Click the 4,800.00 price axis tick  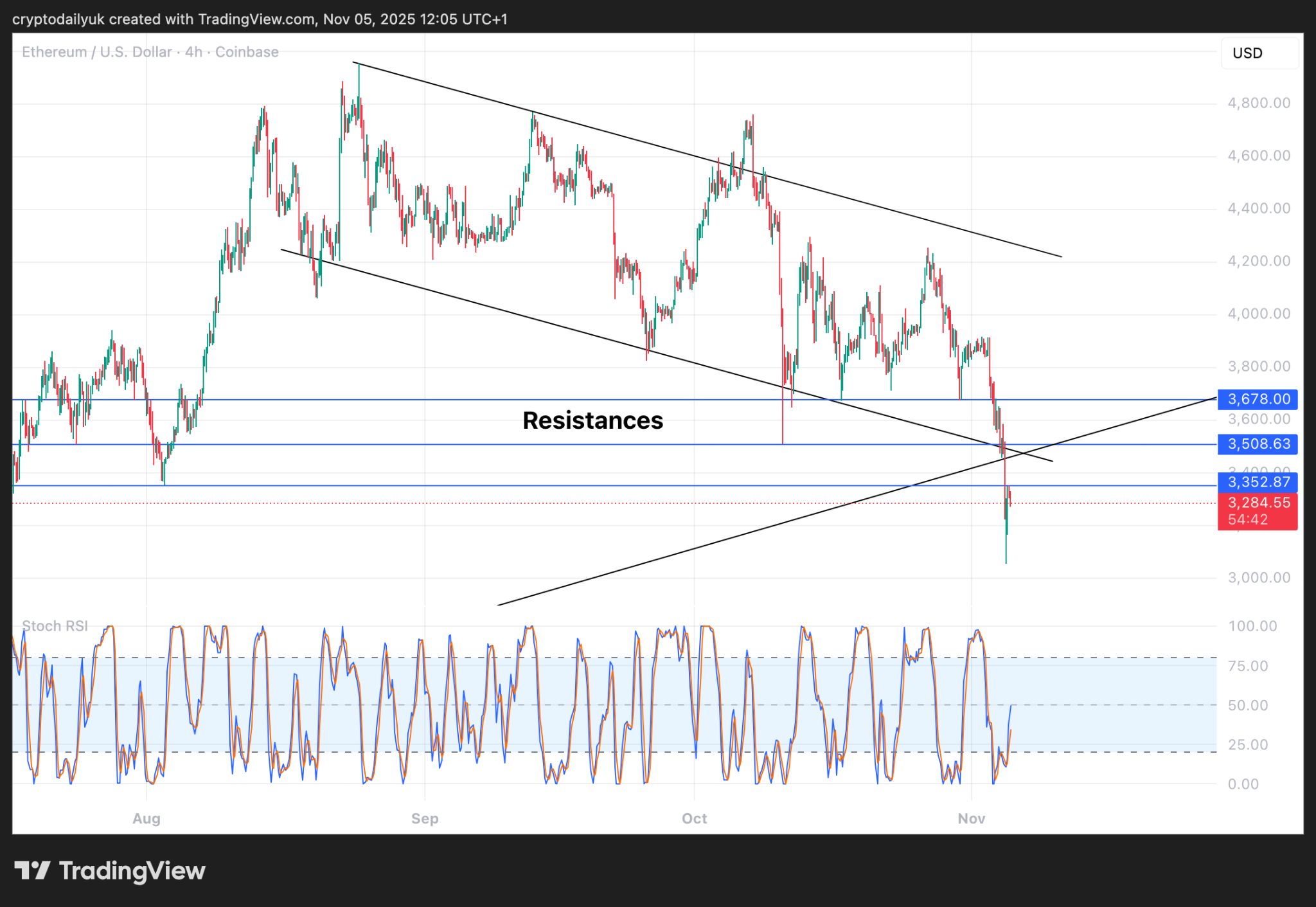point(1258,103)
